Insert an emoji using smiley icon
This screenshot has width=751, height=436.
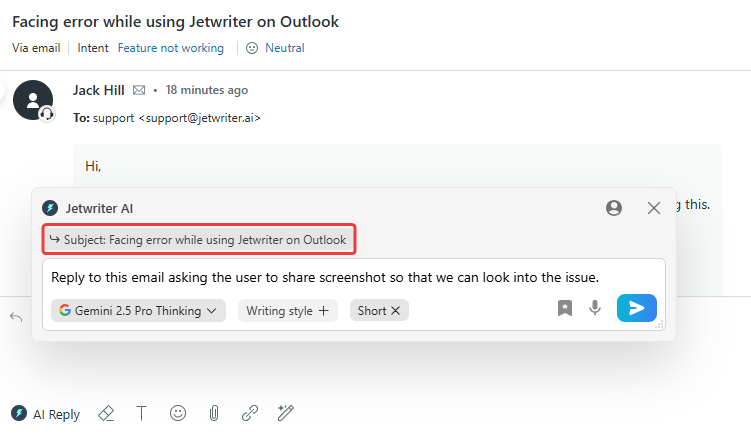[178, 413]
